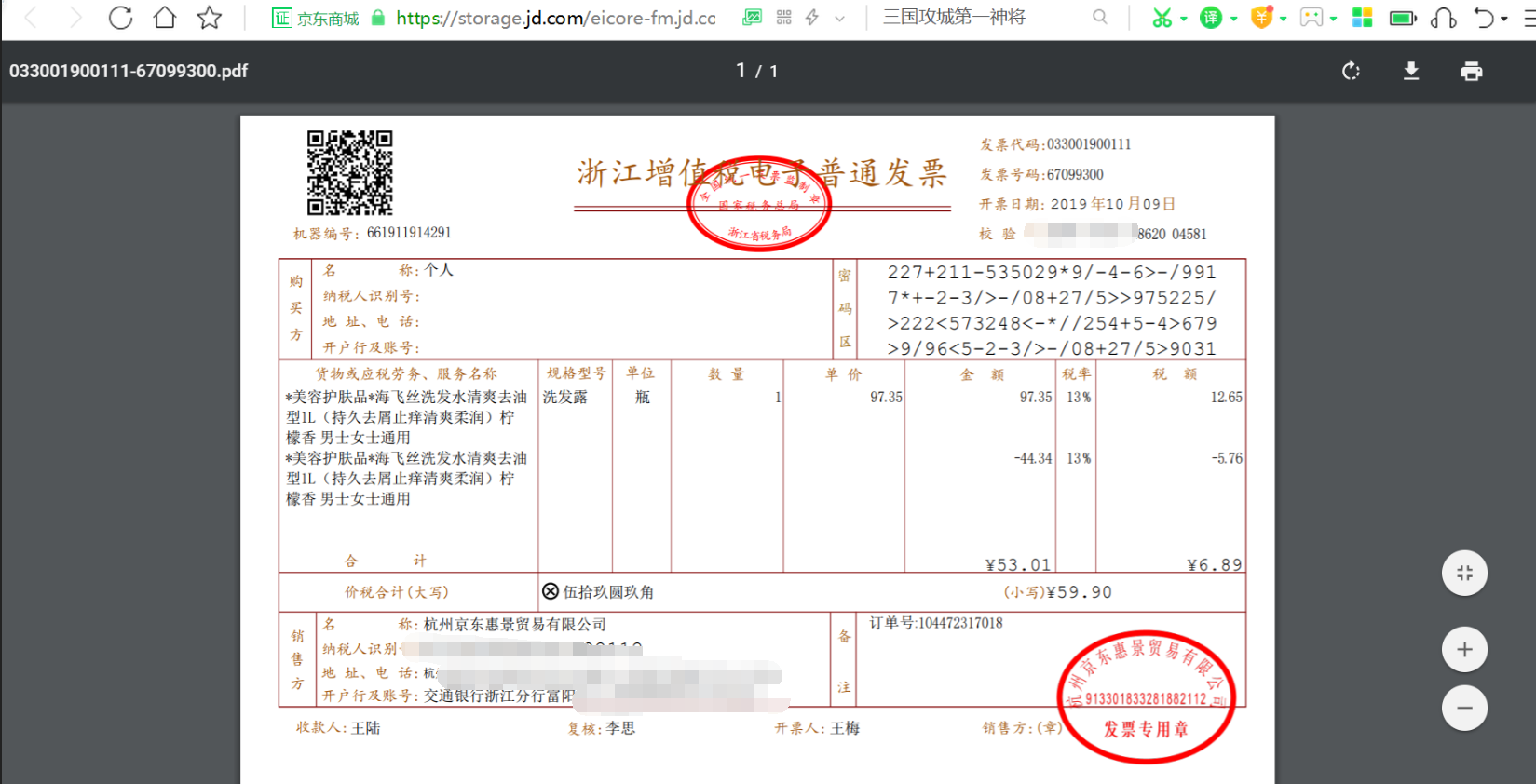Click the amount subtotal ¥53.01
The width and height of the screenshot is (1536, 784).
[x=1018, y=565]
